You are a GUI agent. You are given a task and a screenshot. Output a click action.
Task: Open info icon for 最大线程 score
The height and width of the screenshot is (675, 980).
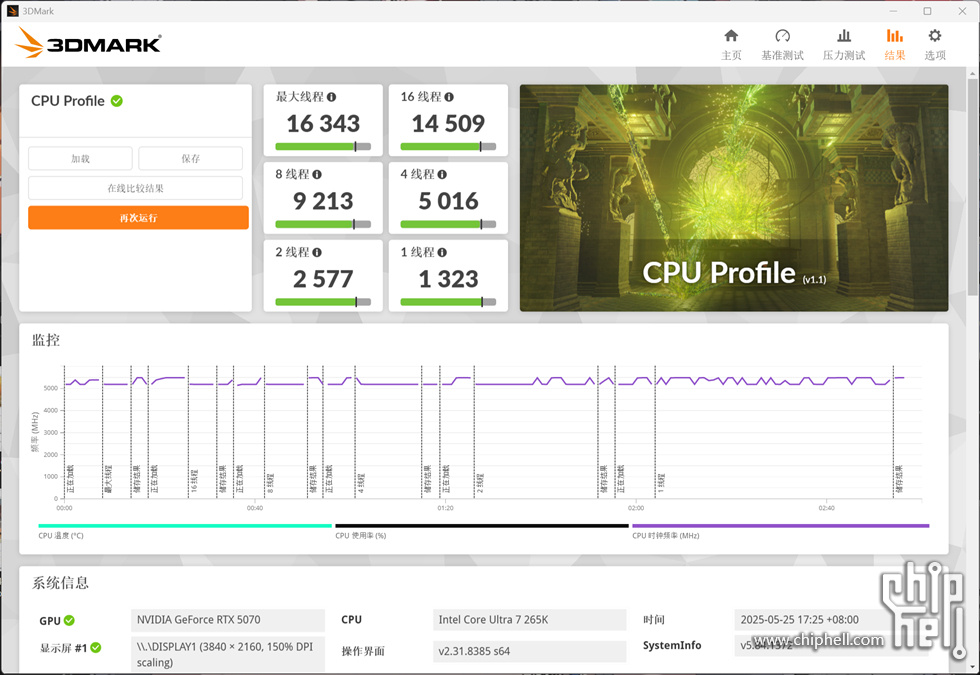[x=331, y=97]
